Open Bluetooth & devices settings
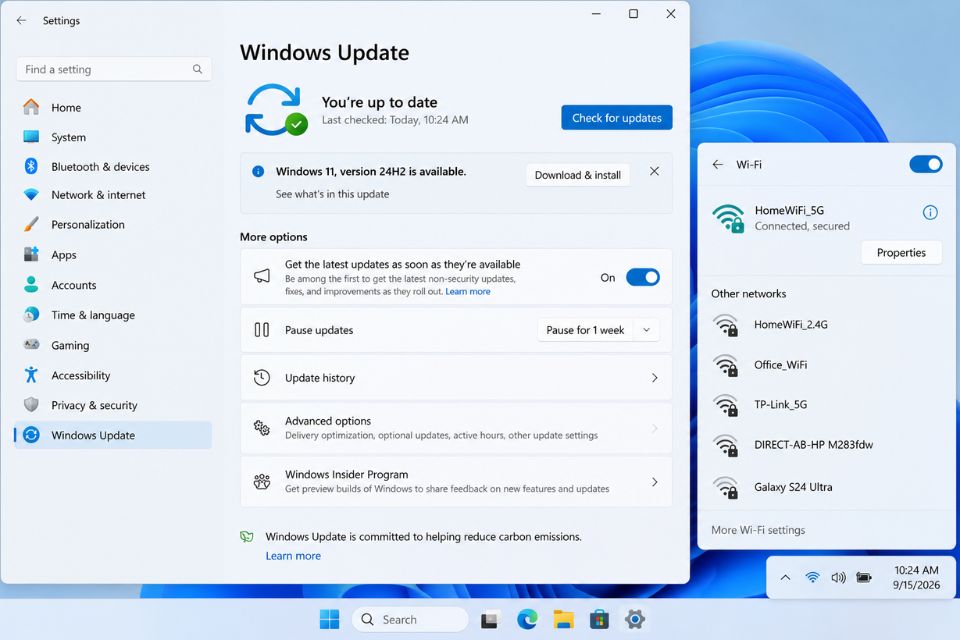The image size is (960, 640). (113, 167)
